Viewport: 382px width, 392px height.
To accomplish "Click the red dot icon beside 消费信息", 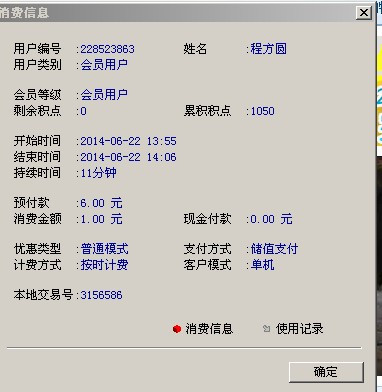I will (177, 329).
